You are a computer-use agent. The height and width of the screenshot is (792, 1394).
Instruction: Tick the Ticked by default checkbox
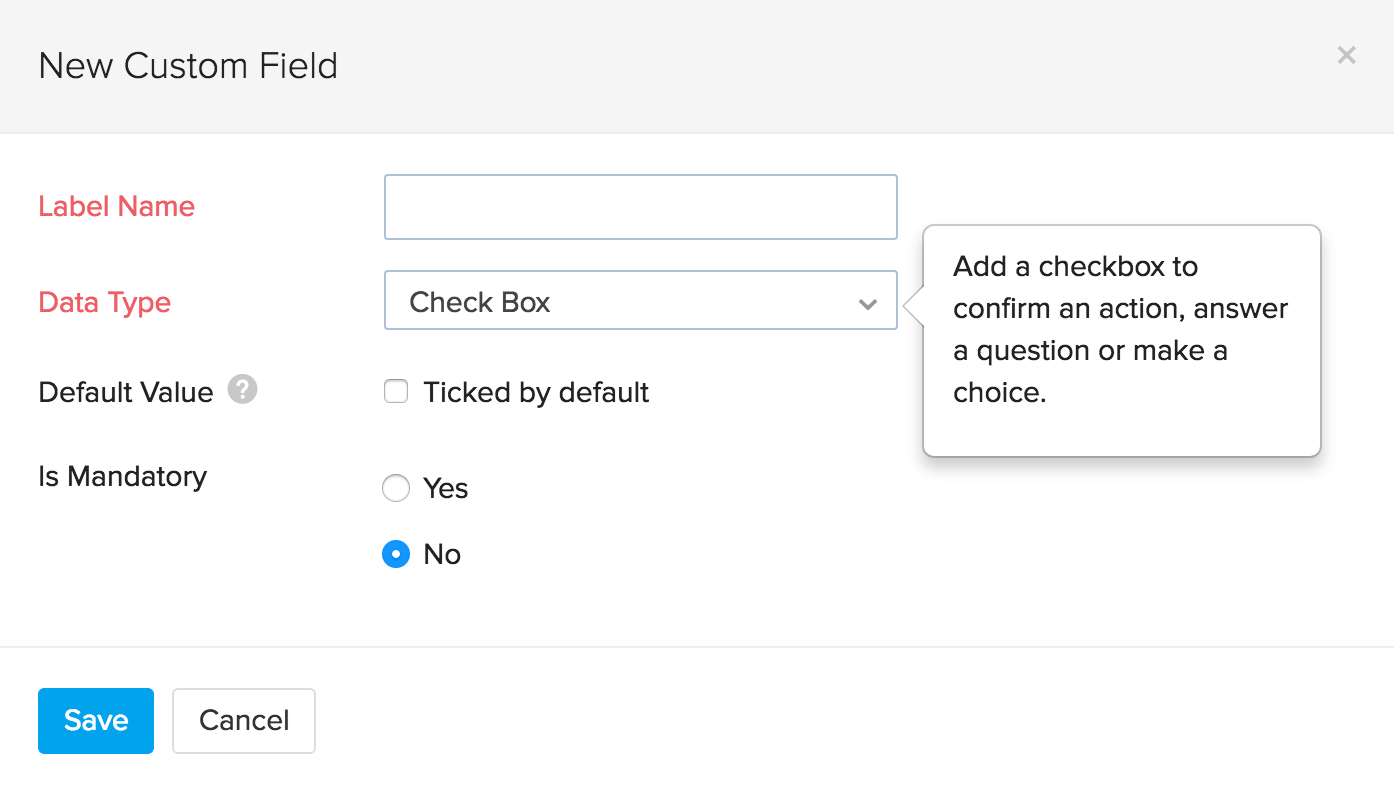pos(396,391)
